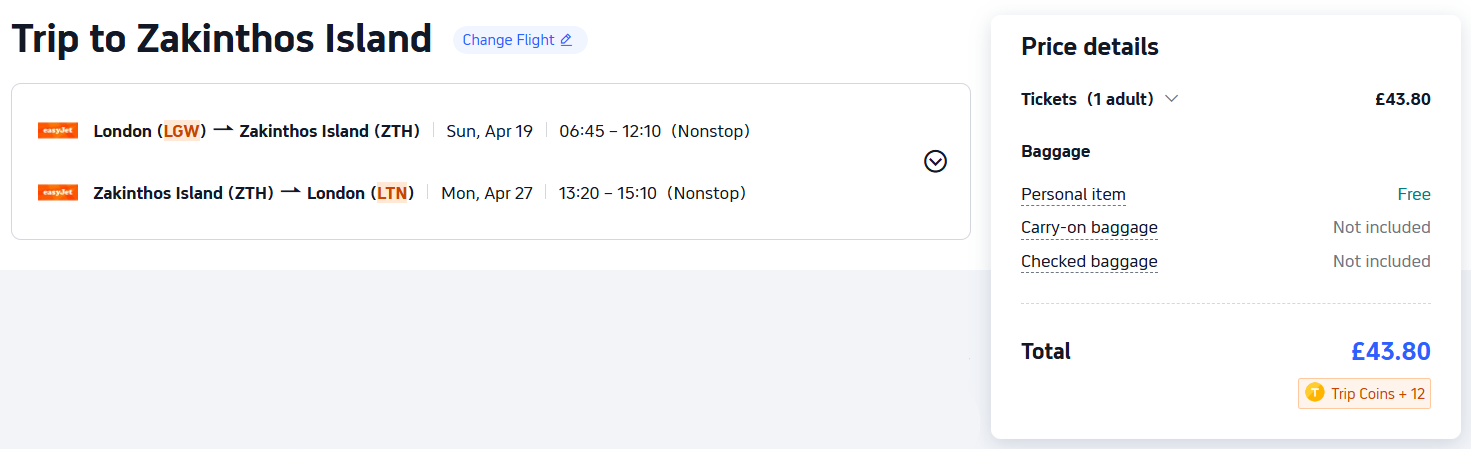Expand flight details with the circled chevron

click(935, 161)
